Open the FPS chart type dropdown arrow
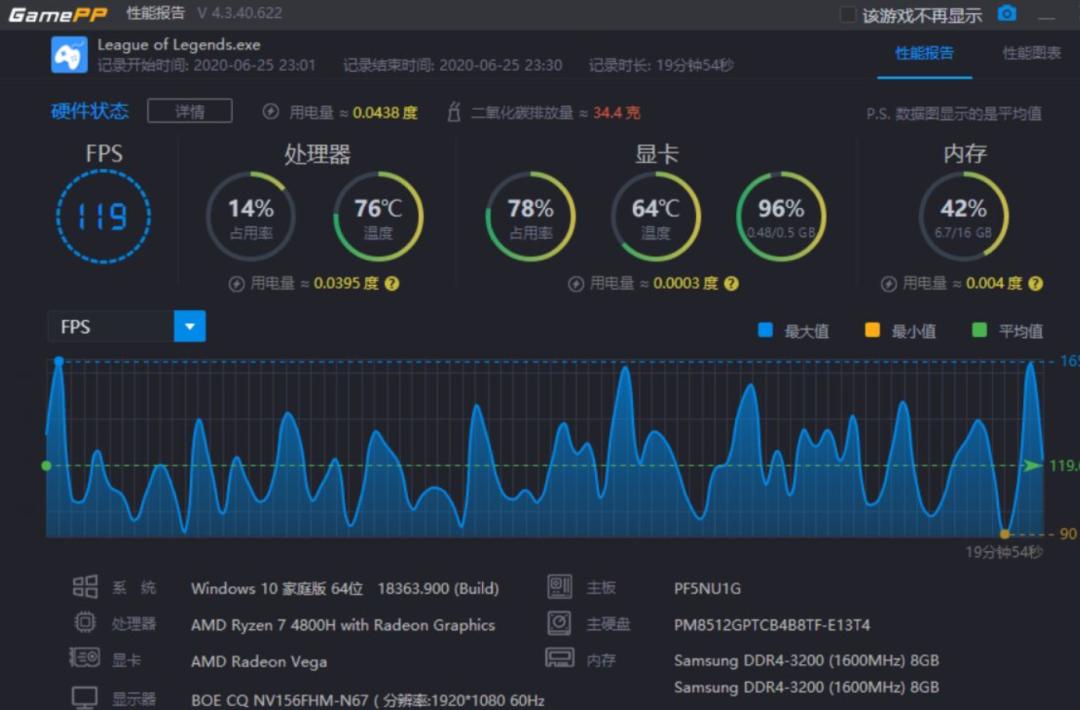The height and width of the screenshot is (710, 1080). point(190,326)
